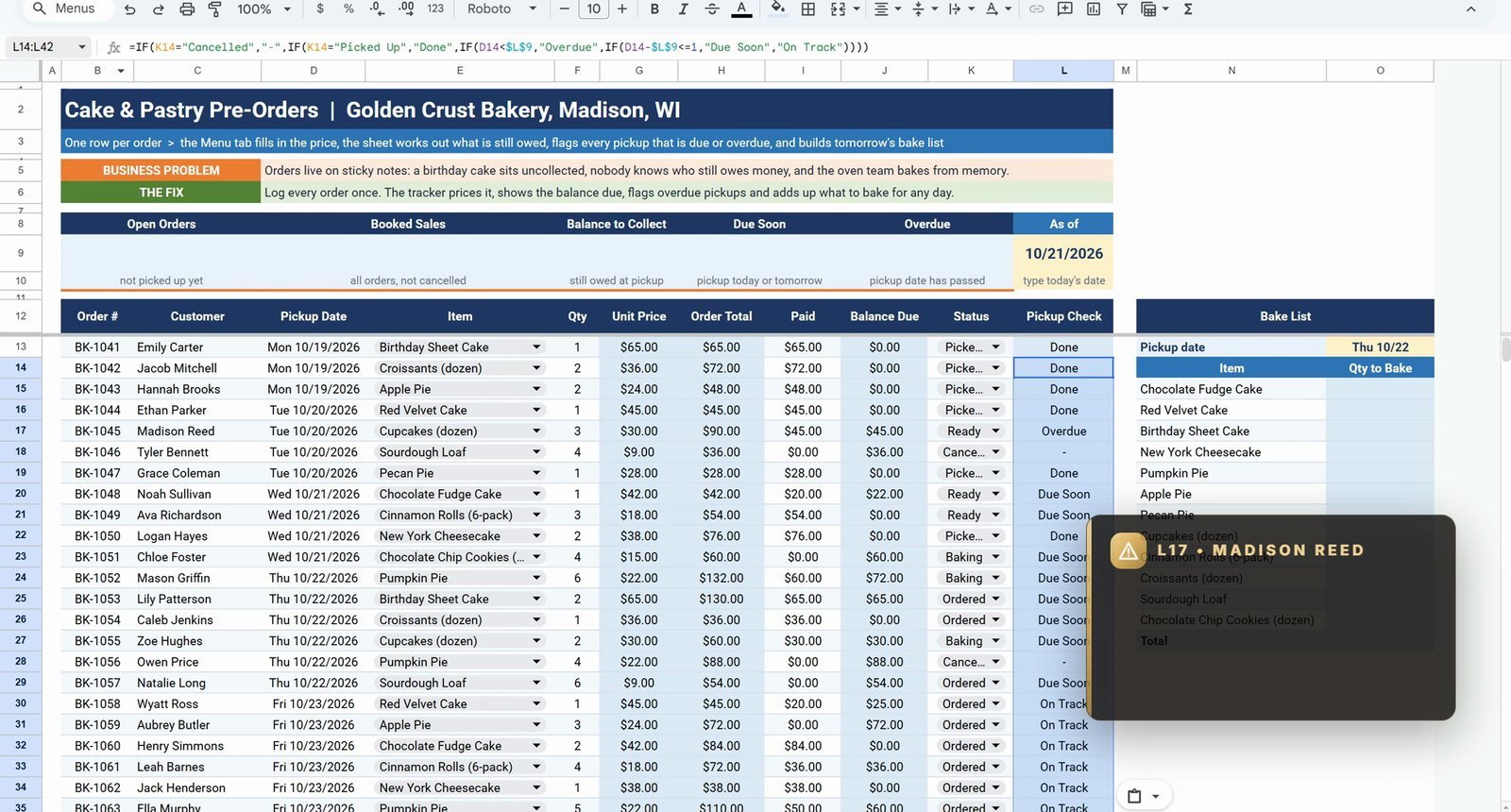Increase decimal places in the toolbar
Image resolution: width=1511 pixels, height=812 pixels.
point(406,8)
